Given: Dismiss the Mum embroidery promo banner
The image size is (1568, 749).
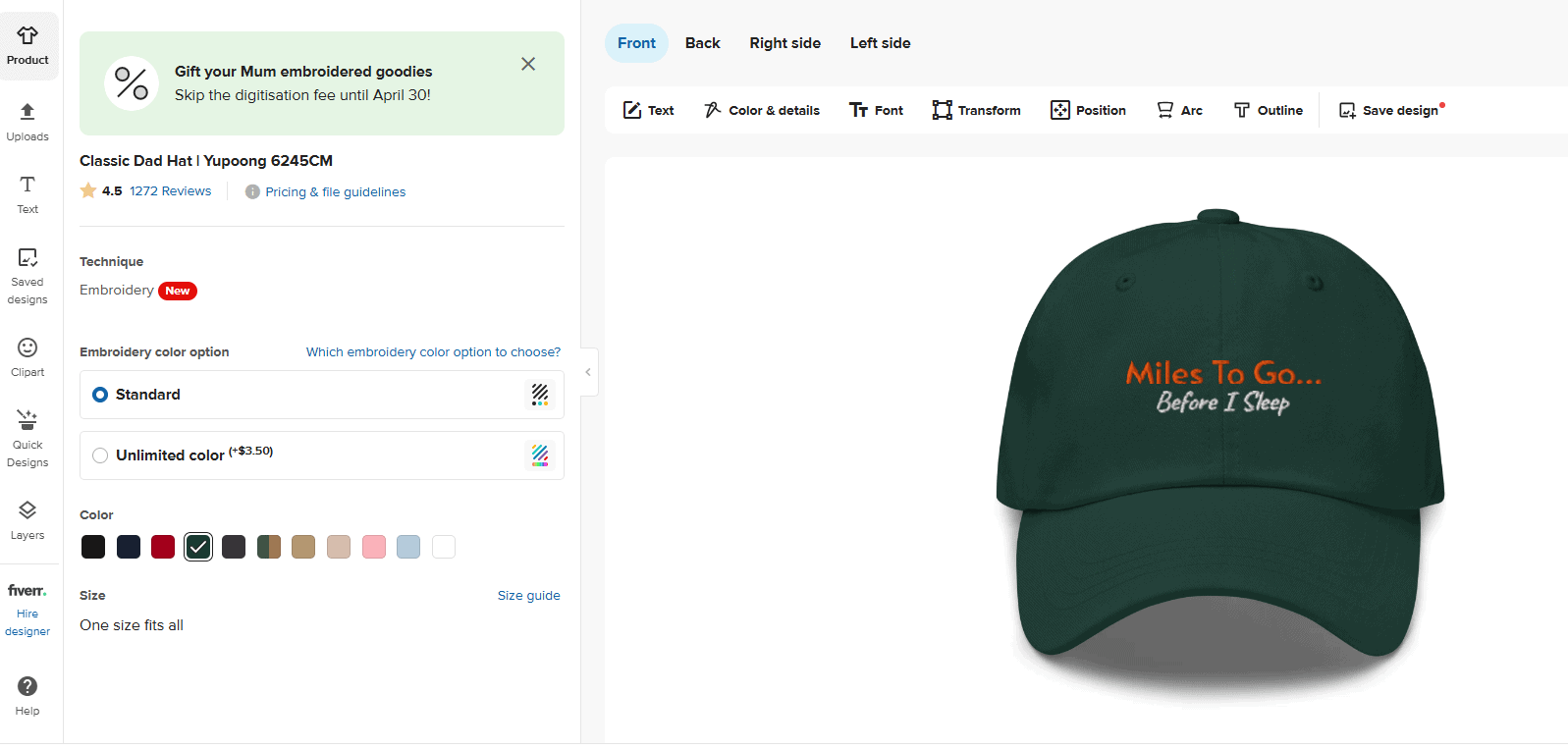Looking at the screenshot, I should [528, 64].
